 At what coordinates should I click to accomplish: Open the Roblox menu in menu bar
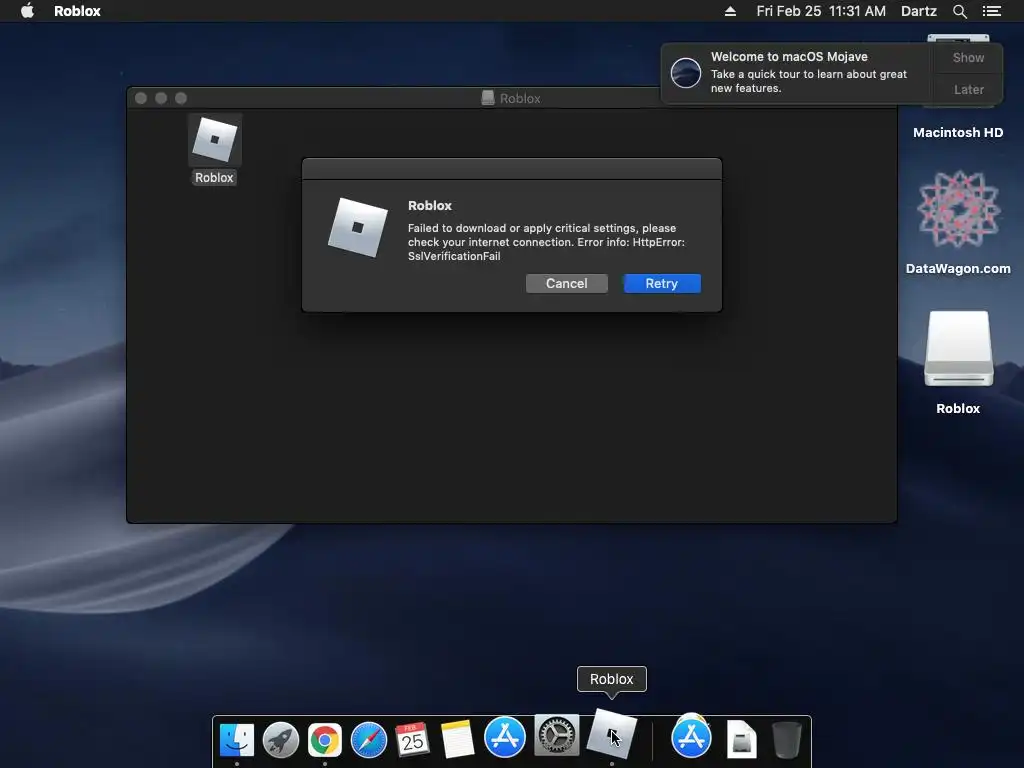(x=77, y=11)
